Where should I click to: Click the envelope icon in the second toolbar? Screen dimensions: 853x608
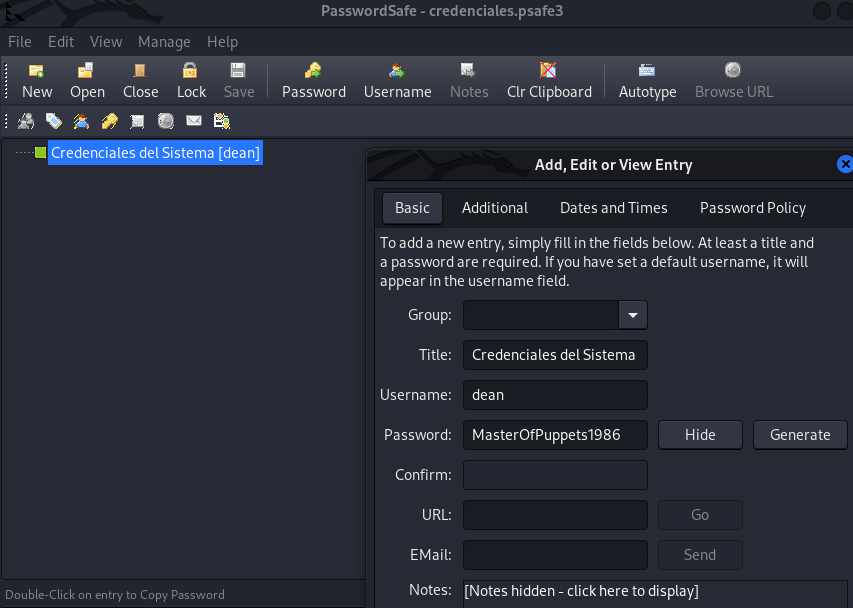193,121
